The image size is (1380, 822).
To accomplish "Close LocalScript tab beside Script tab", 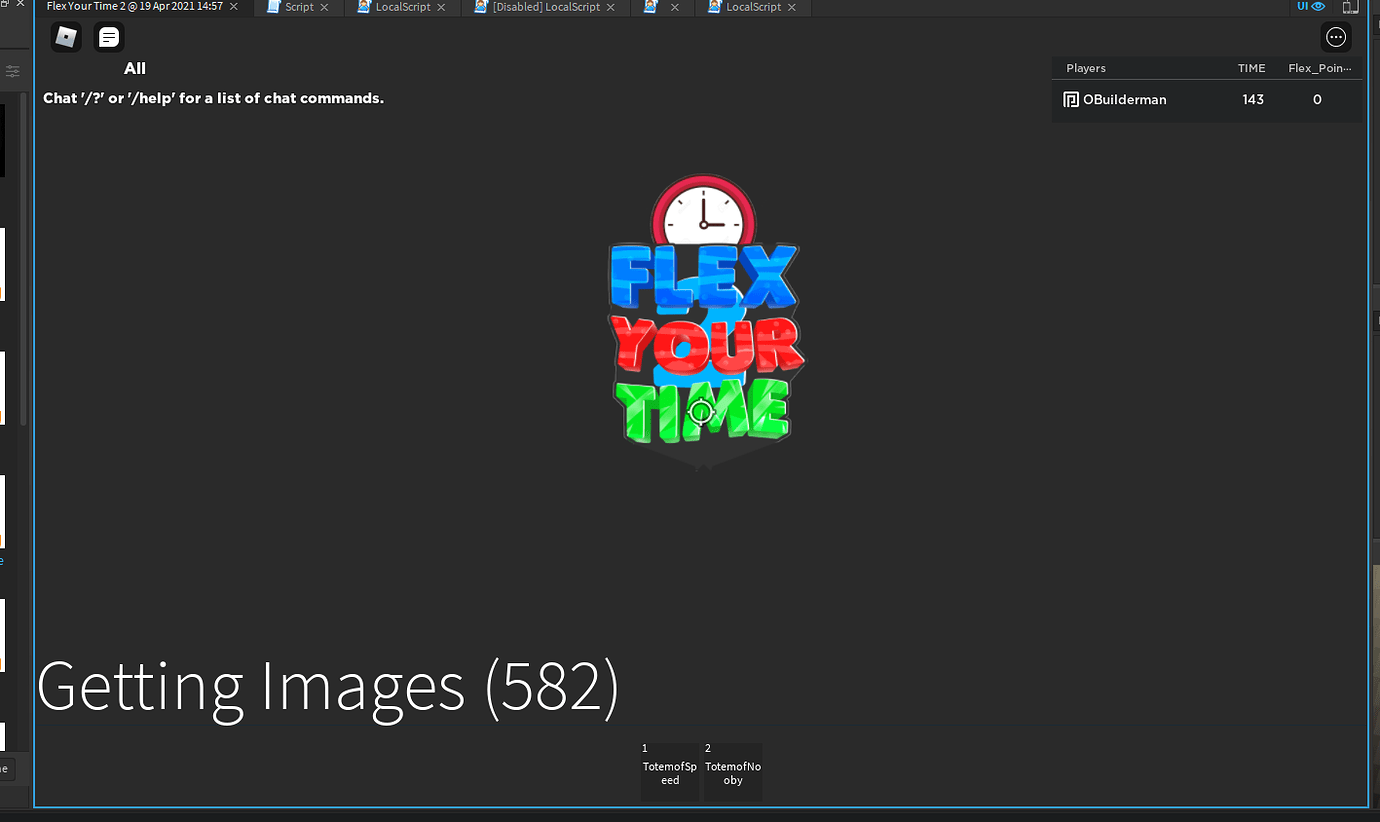I will coord(441,7).
